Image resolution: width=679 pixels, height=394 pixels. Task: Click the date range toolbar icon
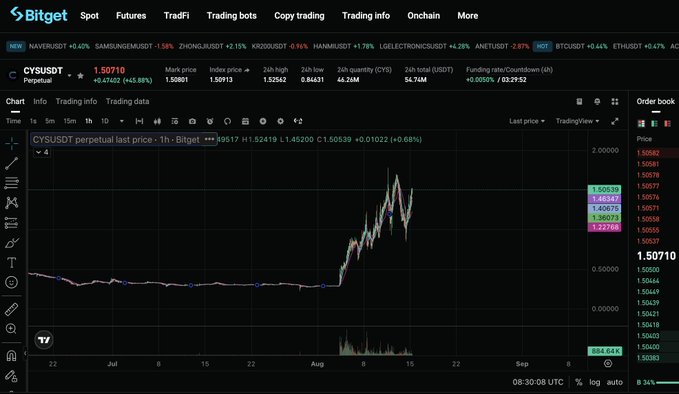pos(139,121)
